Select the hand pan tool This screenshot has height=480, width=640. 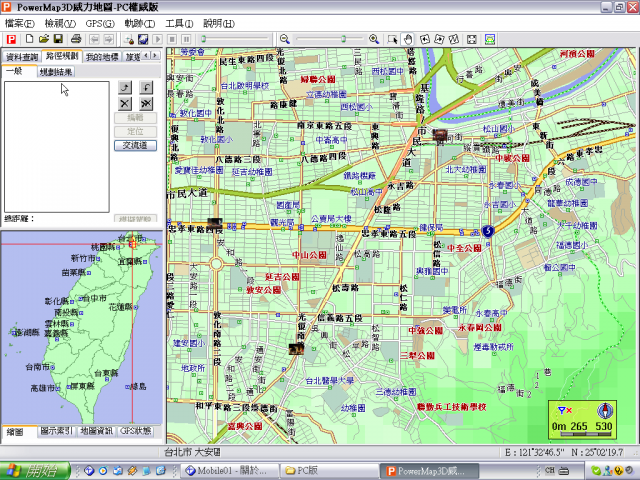tap(408, 39)
